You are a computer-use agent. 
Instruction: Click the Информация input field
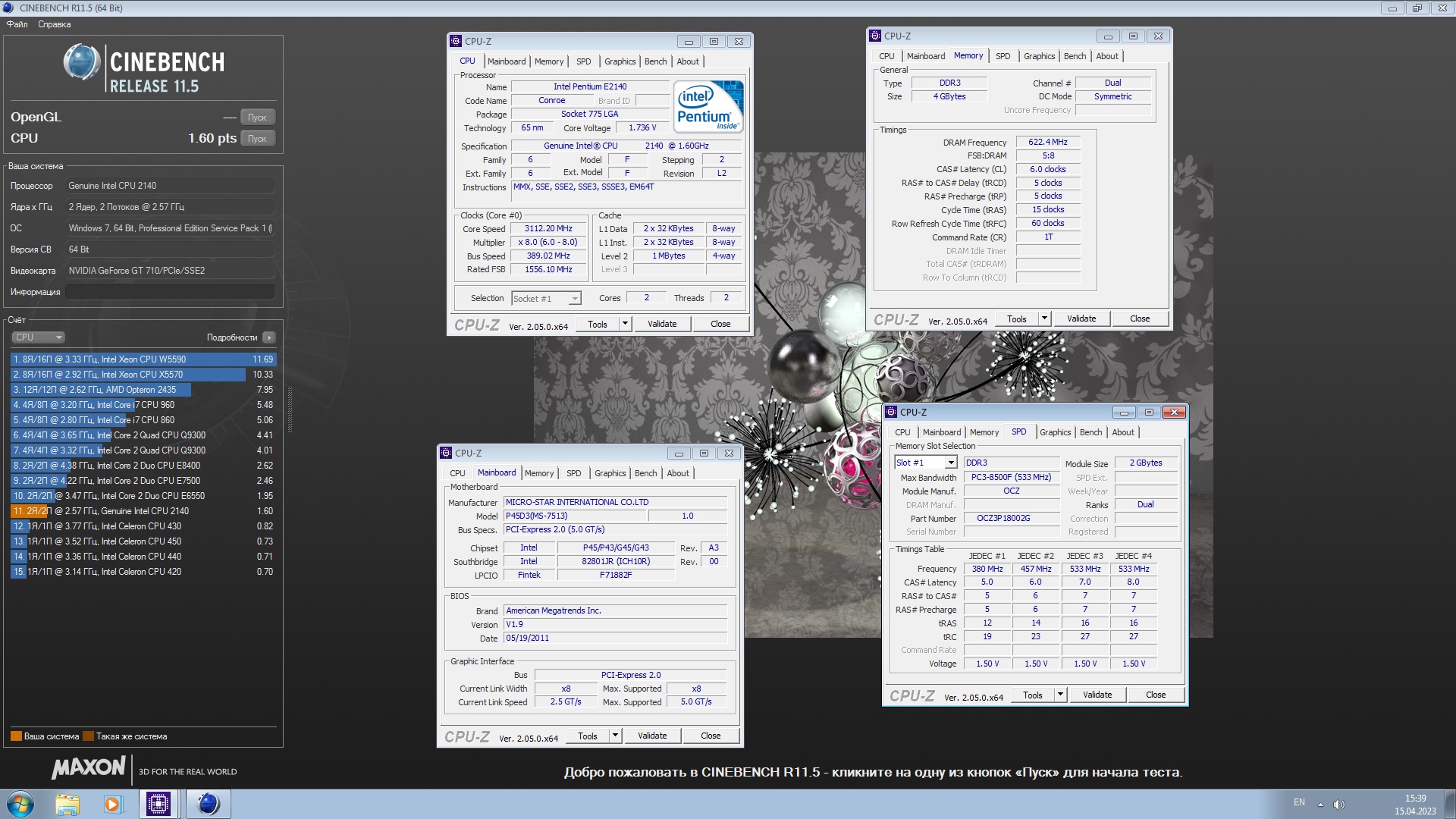click(x=170, y=292)
